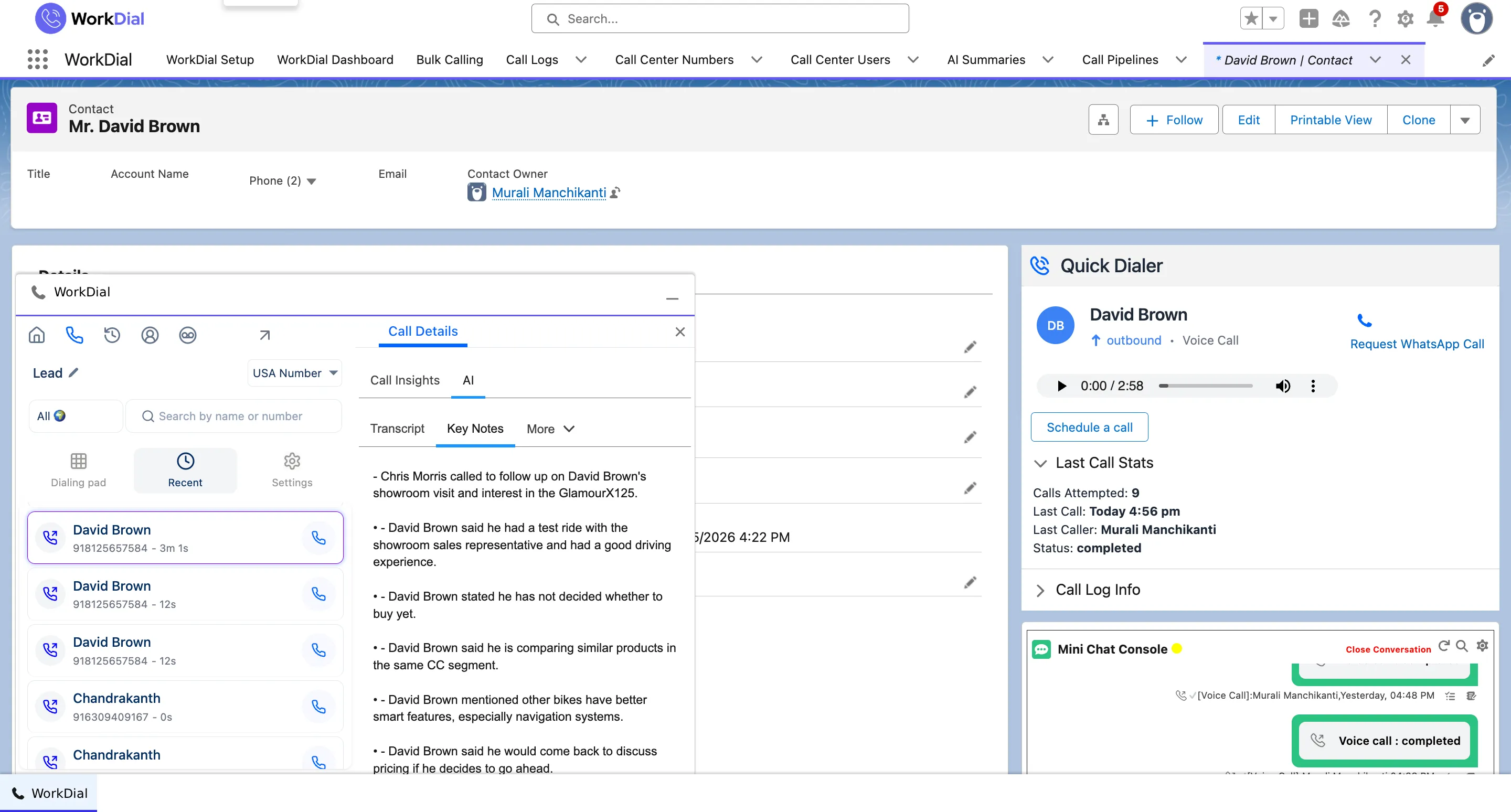Call Chandrakanth from the 0s entry
This screenshot has width=1511, height=812.
coord(318,707)
